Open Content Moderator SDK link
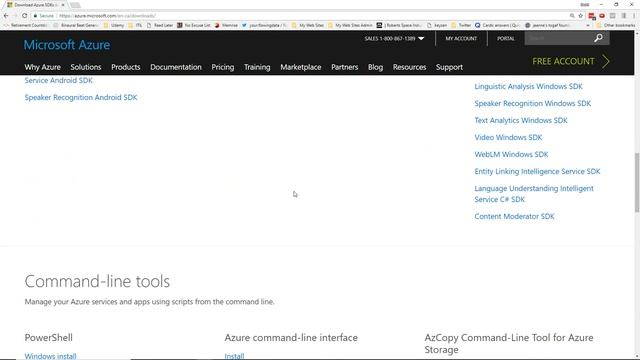Image resolution: width=640 pixels, height=360 pixels. [514, 216]
